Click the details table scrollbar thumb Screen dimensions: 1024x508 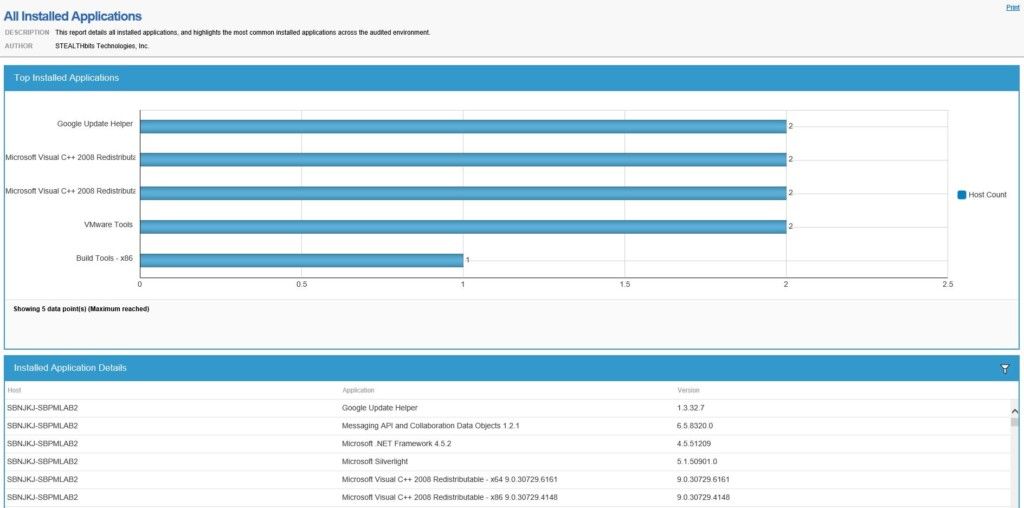1014,422
